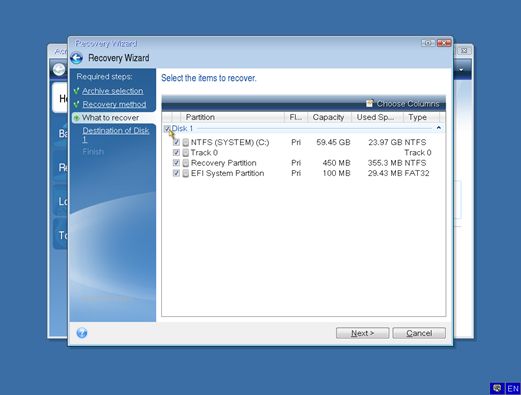Go to Recovery method step
The width and height of the screenshot is (521, 395).
[114, 105]
